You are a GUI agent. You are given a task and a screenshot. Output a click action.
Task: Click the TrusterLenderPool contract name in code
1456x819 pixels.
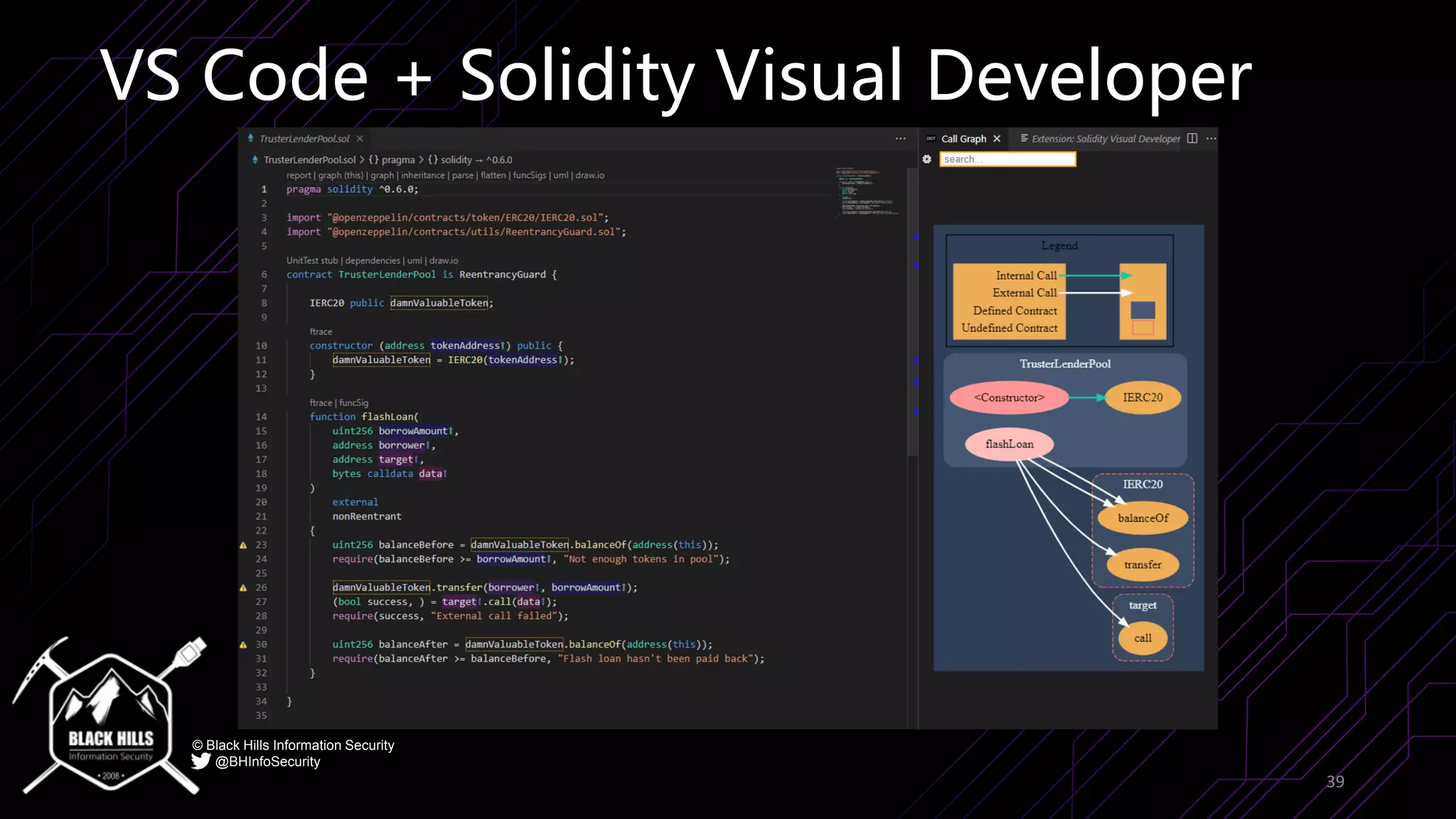[x=387, y=274]
